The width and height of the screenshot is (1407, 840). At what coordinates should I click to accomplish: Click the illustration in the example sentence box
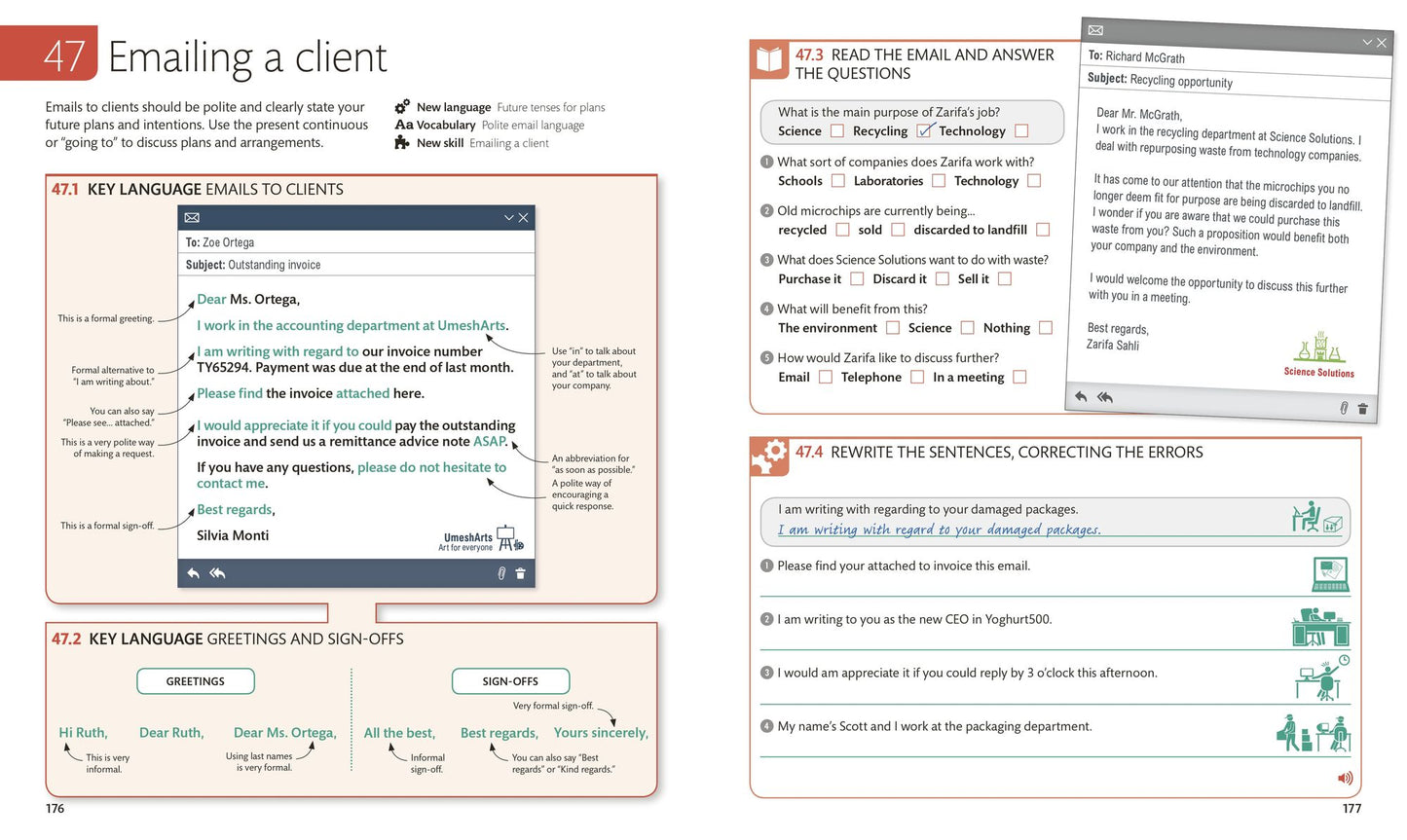[1317, 517]
